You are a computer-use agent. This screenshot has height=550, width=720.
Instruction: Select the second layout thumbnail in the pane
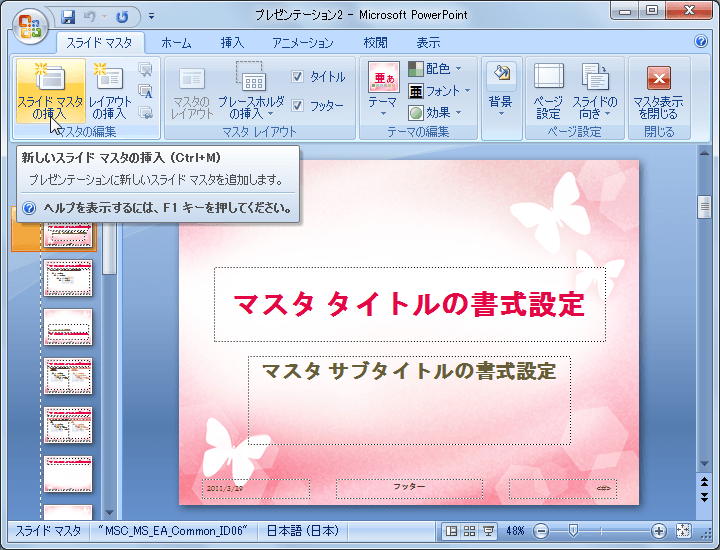pyautogui.click(x=68, y=278)
